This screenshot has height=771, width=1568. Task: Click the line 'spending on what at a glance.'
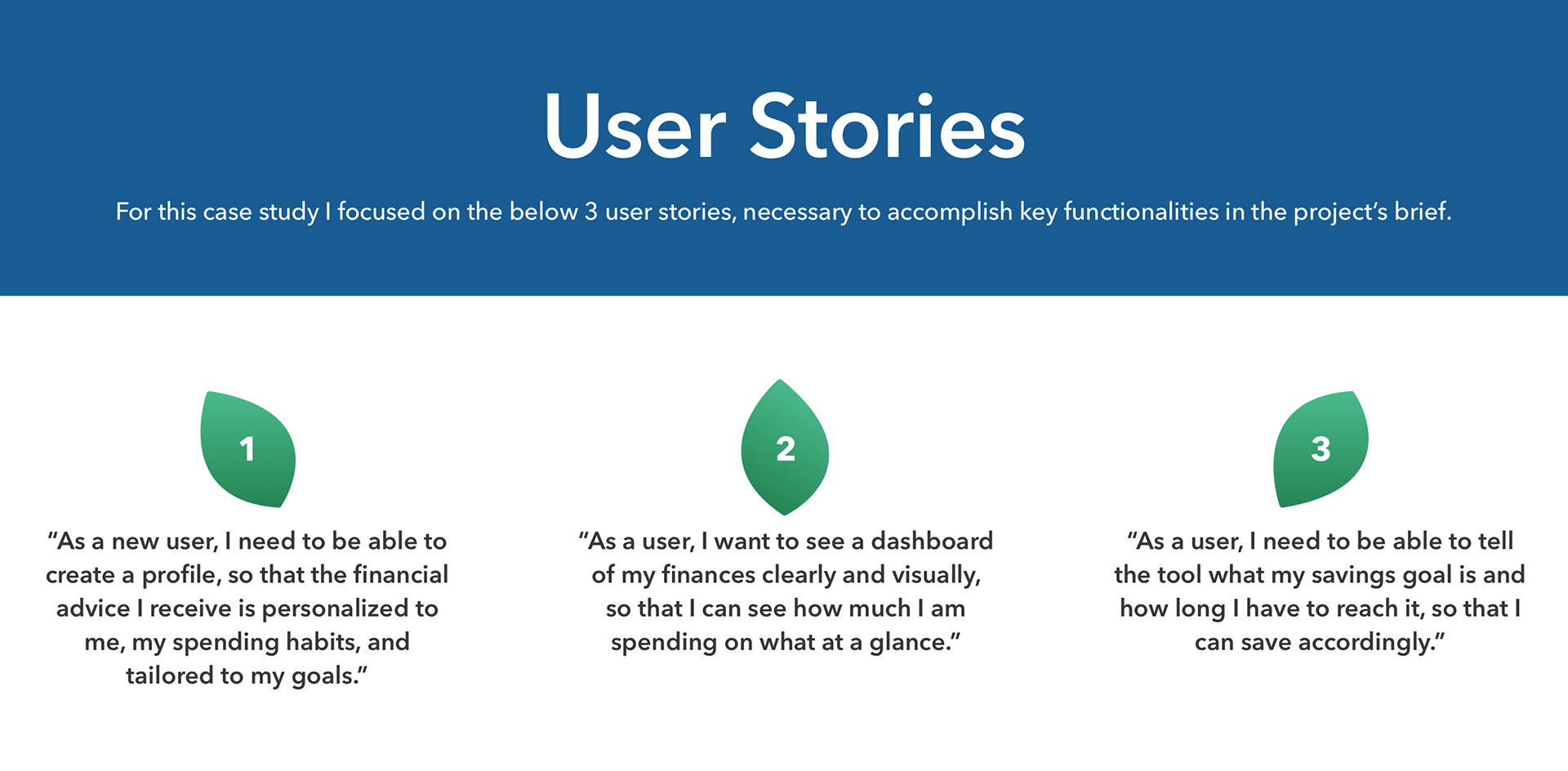click(x=785, y=642)
